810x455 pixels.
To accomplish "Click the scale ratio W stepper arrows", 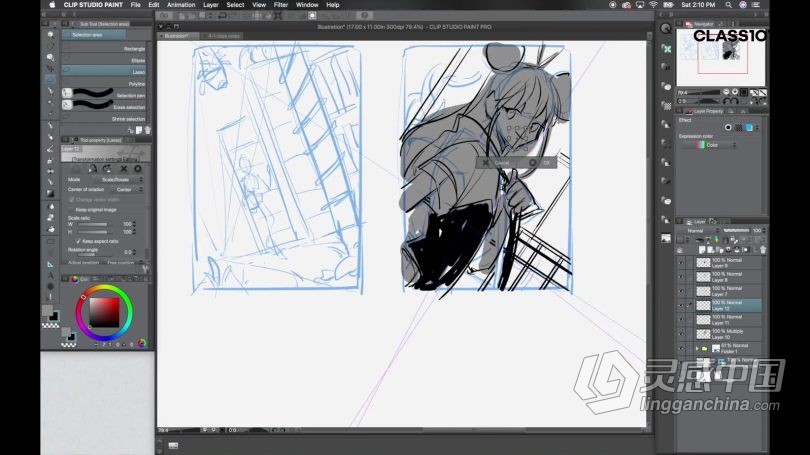I will click(x=135, y=224).
